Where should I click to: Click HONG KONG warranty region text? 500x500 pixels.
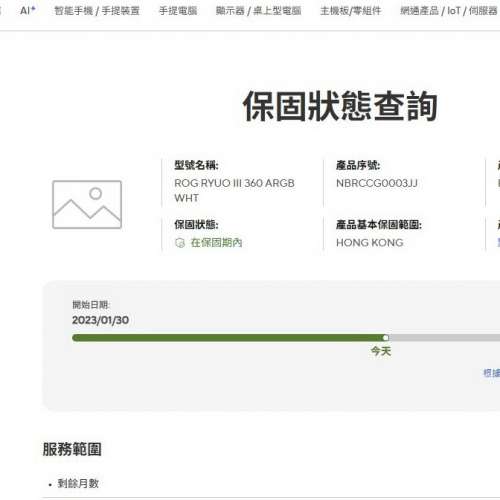pyautogui.click(x=370, y=242)
